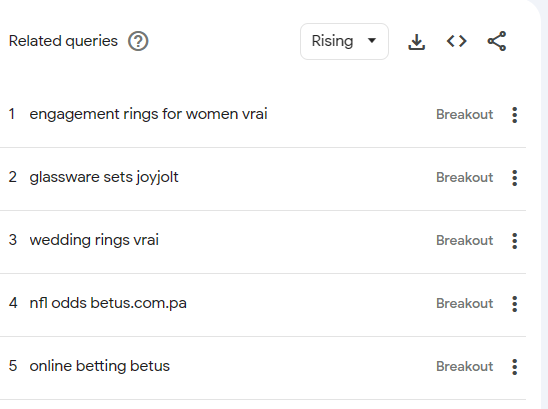The width and height of the screenshot is (548, 409).
Task: Open the Rising dropdown
Action: 344,41
